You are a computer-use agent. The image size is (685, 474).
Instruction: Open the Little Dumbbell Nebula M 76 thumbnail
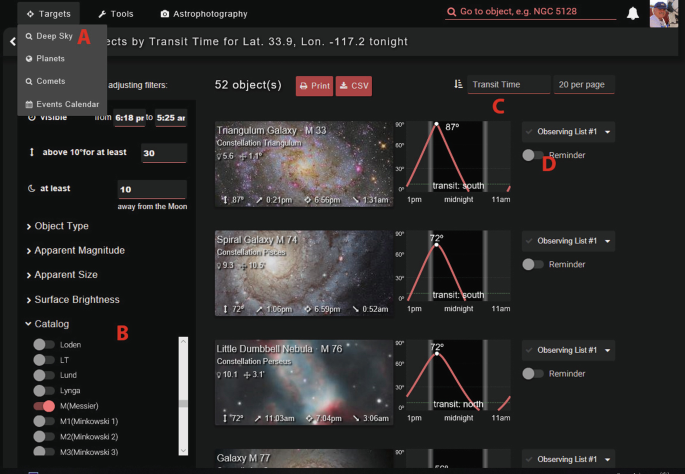point(304,383)
